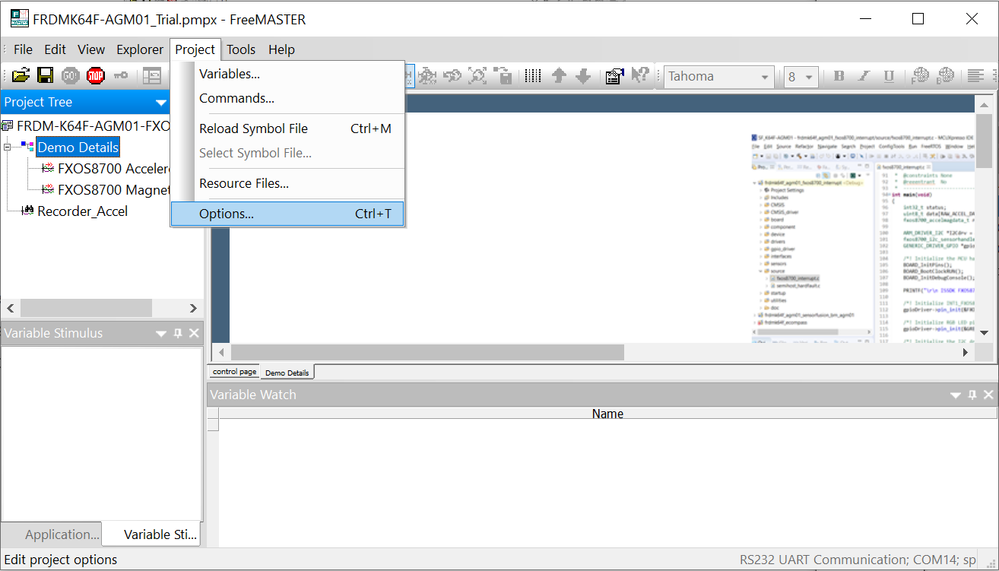
Task: Switch to the Demo Details page tab
Action: [x=287, y=372]
